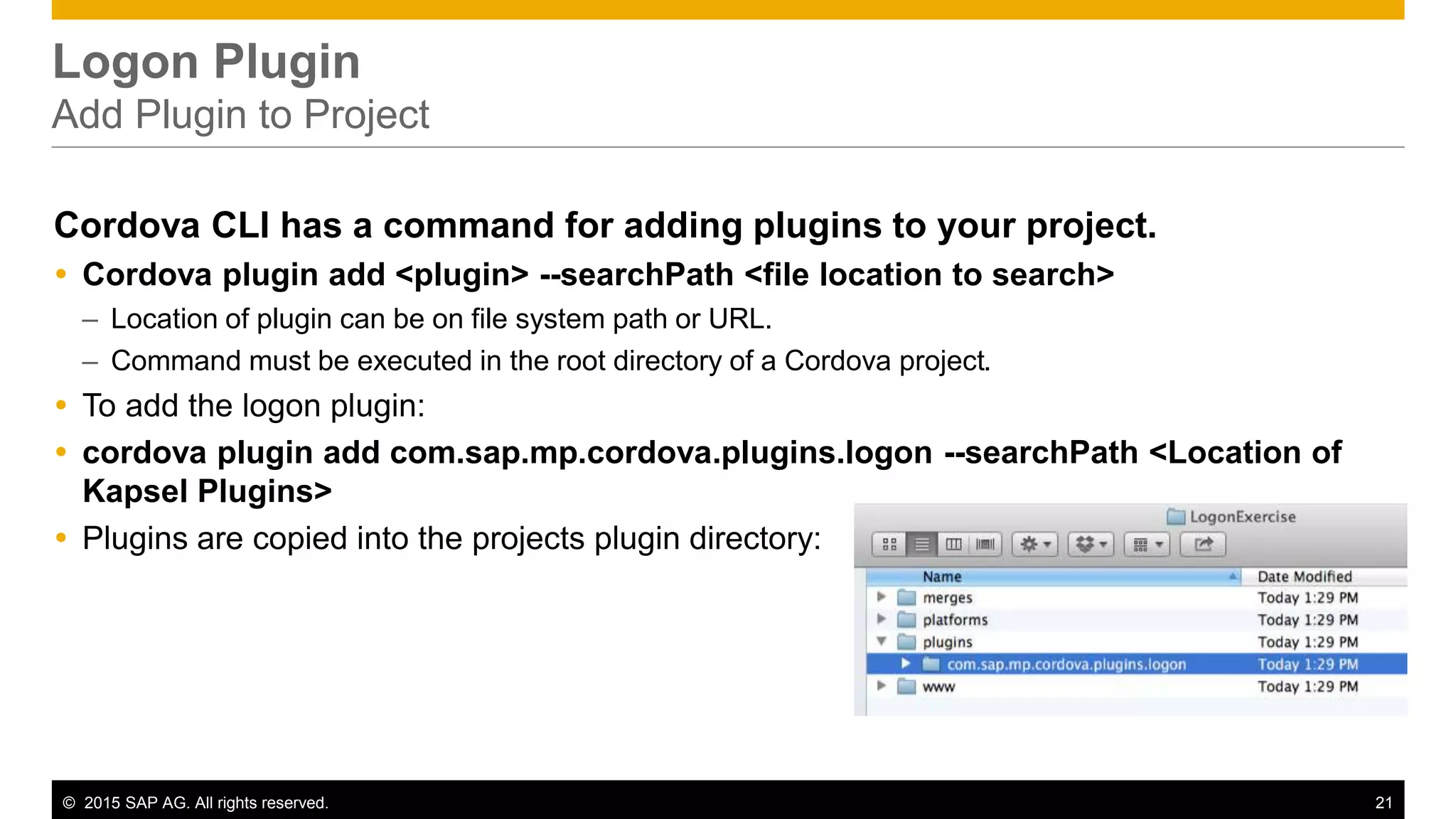1456x819 pixels.
Task: Expand the com.sap.mp.cordova.plugins.logon folder triangle
Action: pyautogui.click(x=906, y=663)
